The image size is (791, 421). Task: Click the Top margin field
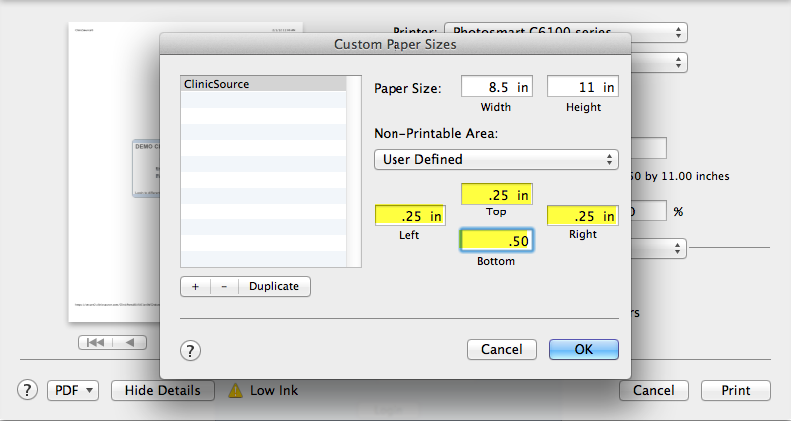(x=496, y=194)
